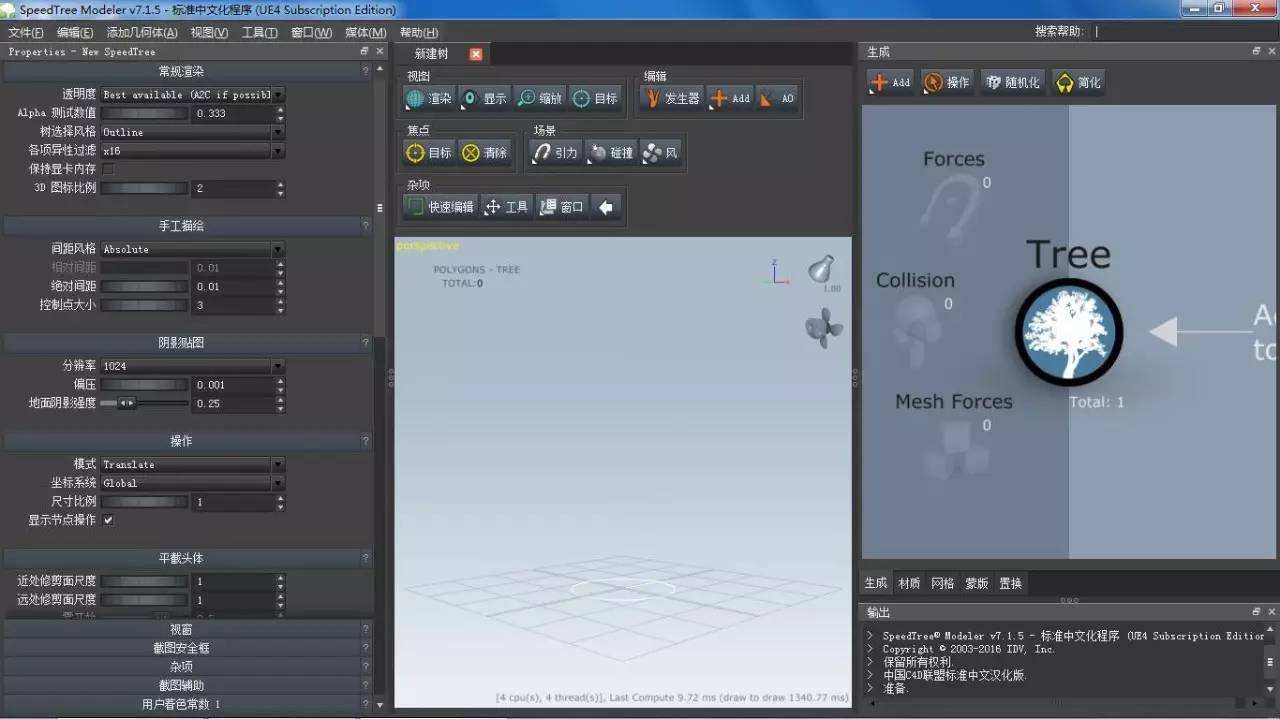Open the 媒体(M) menu
The image size is (1280, 719).
click(x=365, y=32)
